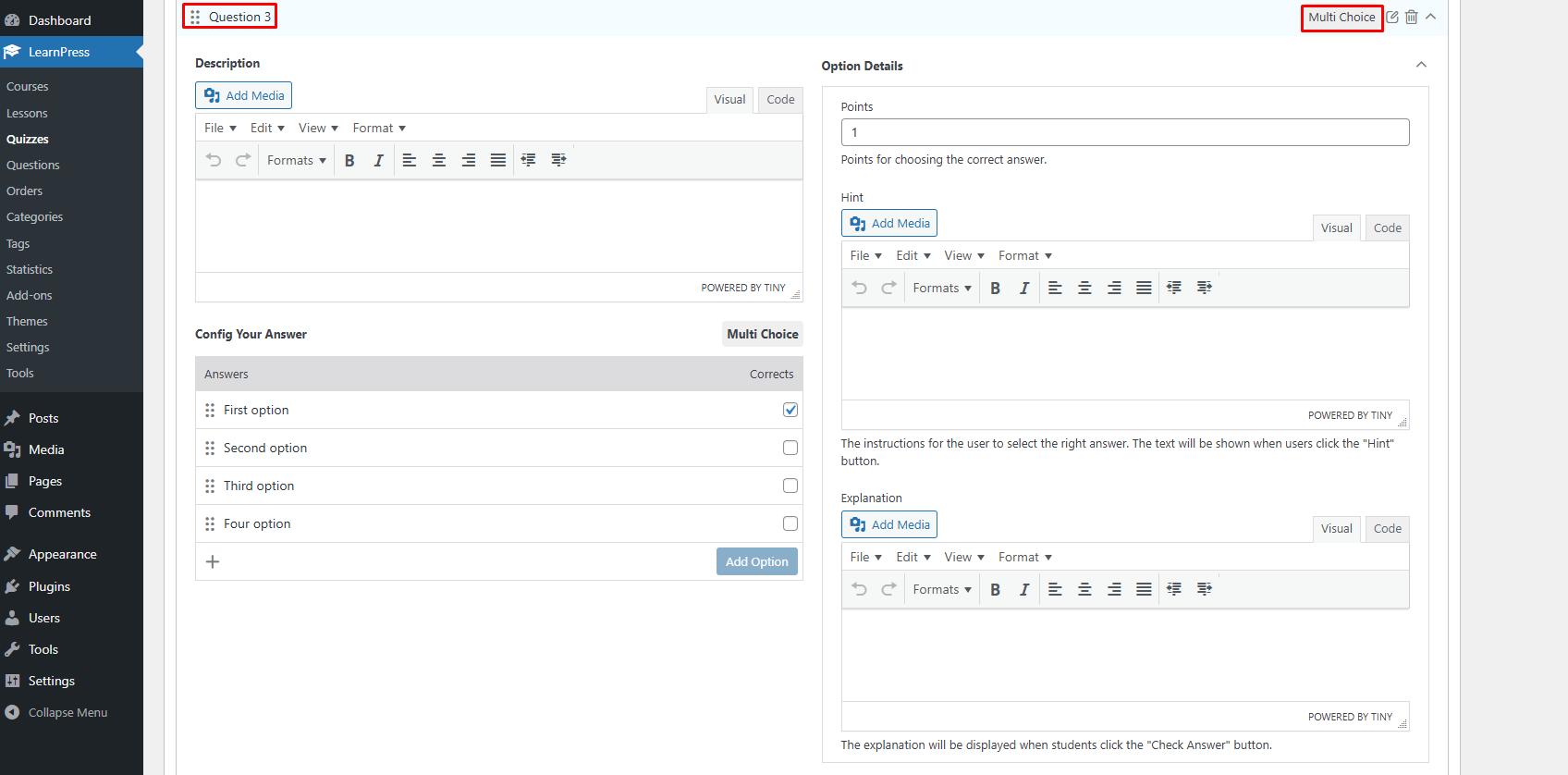Open Questions in the LearnPress sidebar
Screen dimensions: 1568x775
33,165
